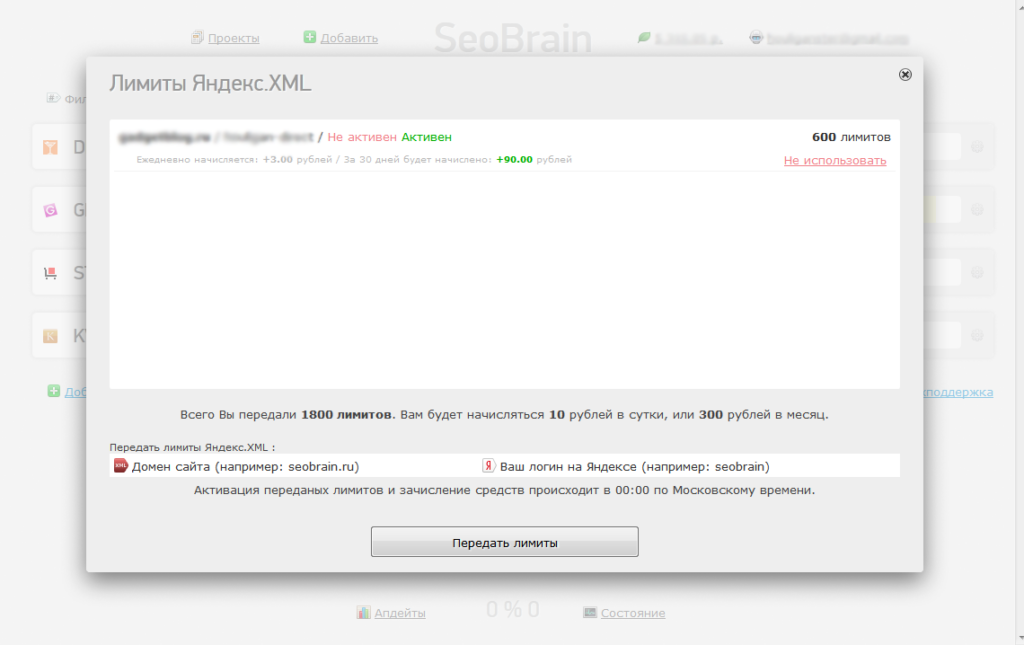
Task: Open the gear settings of the G project row
Action: point(977,210)
